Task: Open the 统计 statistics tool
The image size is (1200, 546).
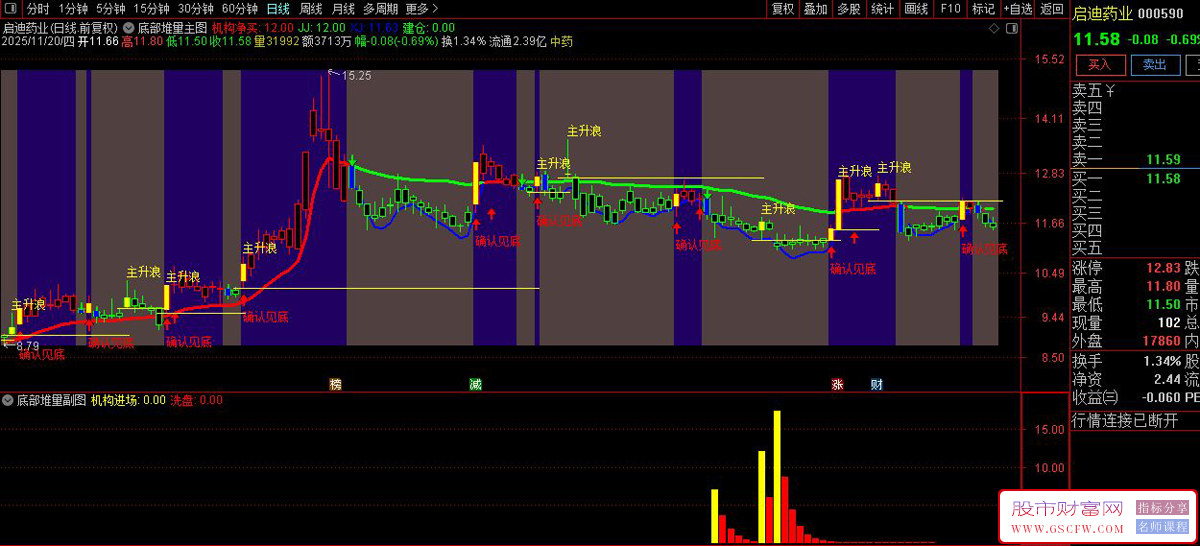Action: click(x=883, y=9)
